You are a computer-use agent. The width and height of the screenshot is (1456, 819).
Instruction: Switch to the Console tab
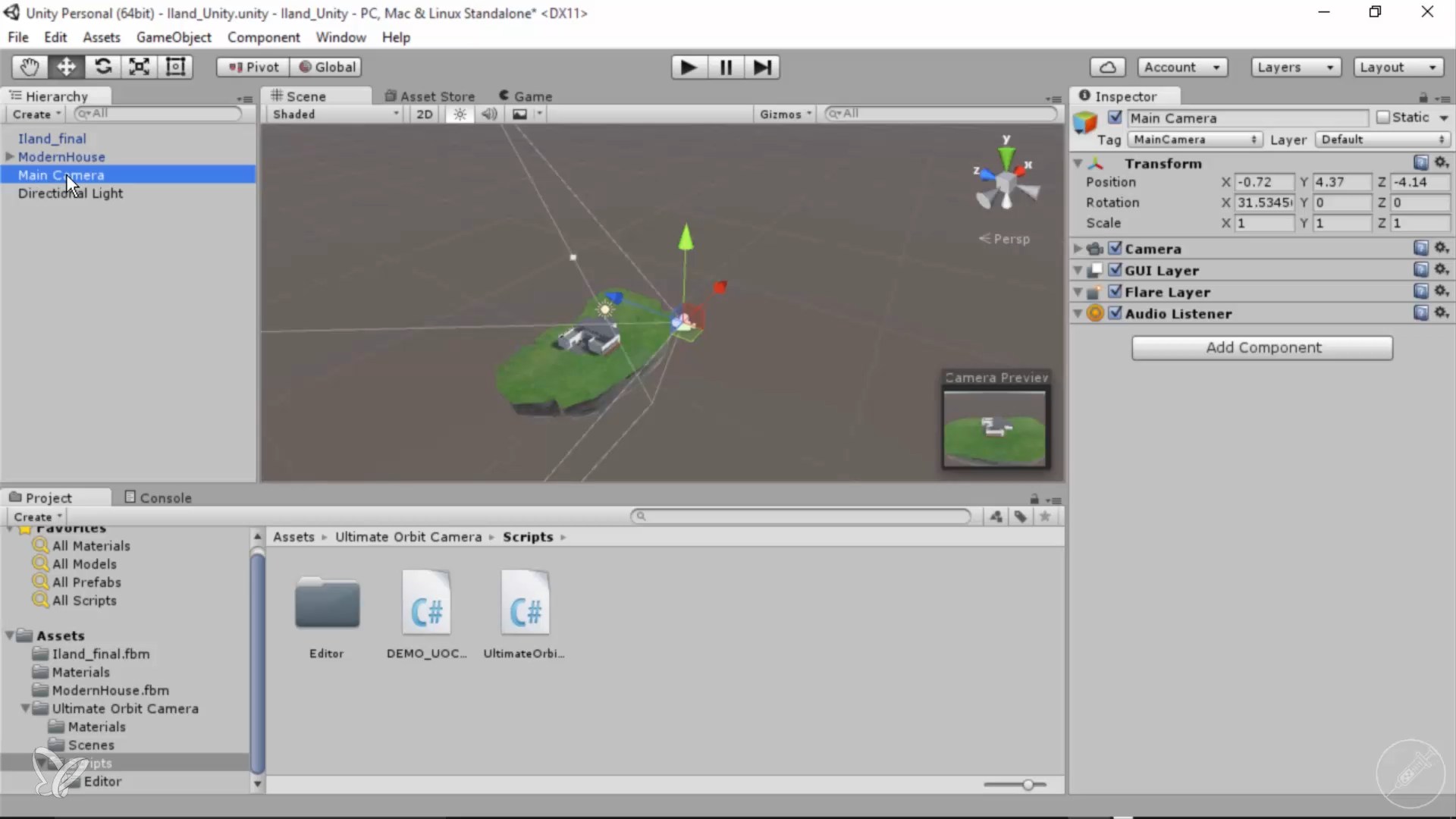coord(158,497)
